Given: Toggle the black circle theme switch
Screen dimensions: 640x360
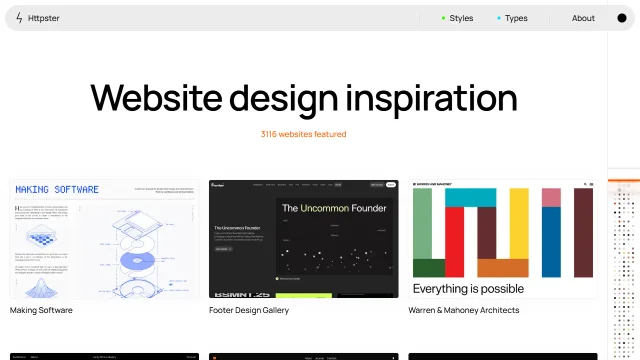Looking at the screenshot, I should (x=622, y=18).
